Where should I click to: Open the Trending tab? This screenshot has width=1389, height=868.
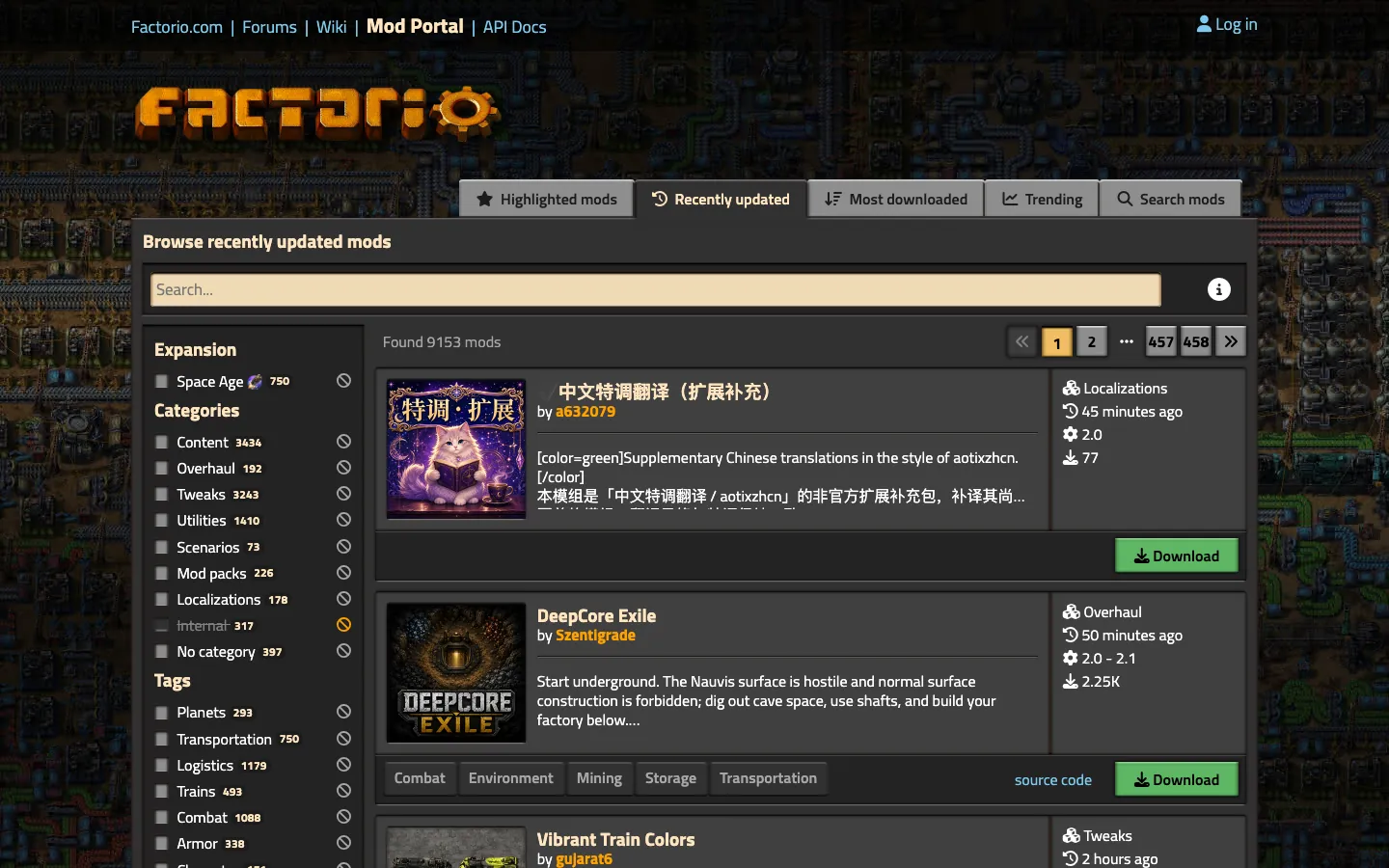coord(1042,199)
